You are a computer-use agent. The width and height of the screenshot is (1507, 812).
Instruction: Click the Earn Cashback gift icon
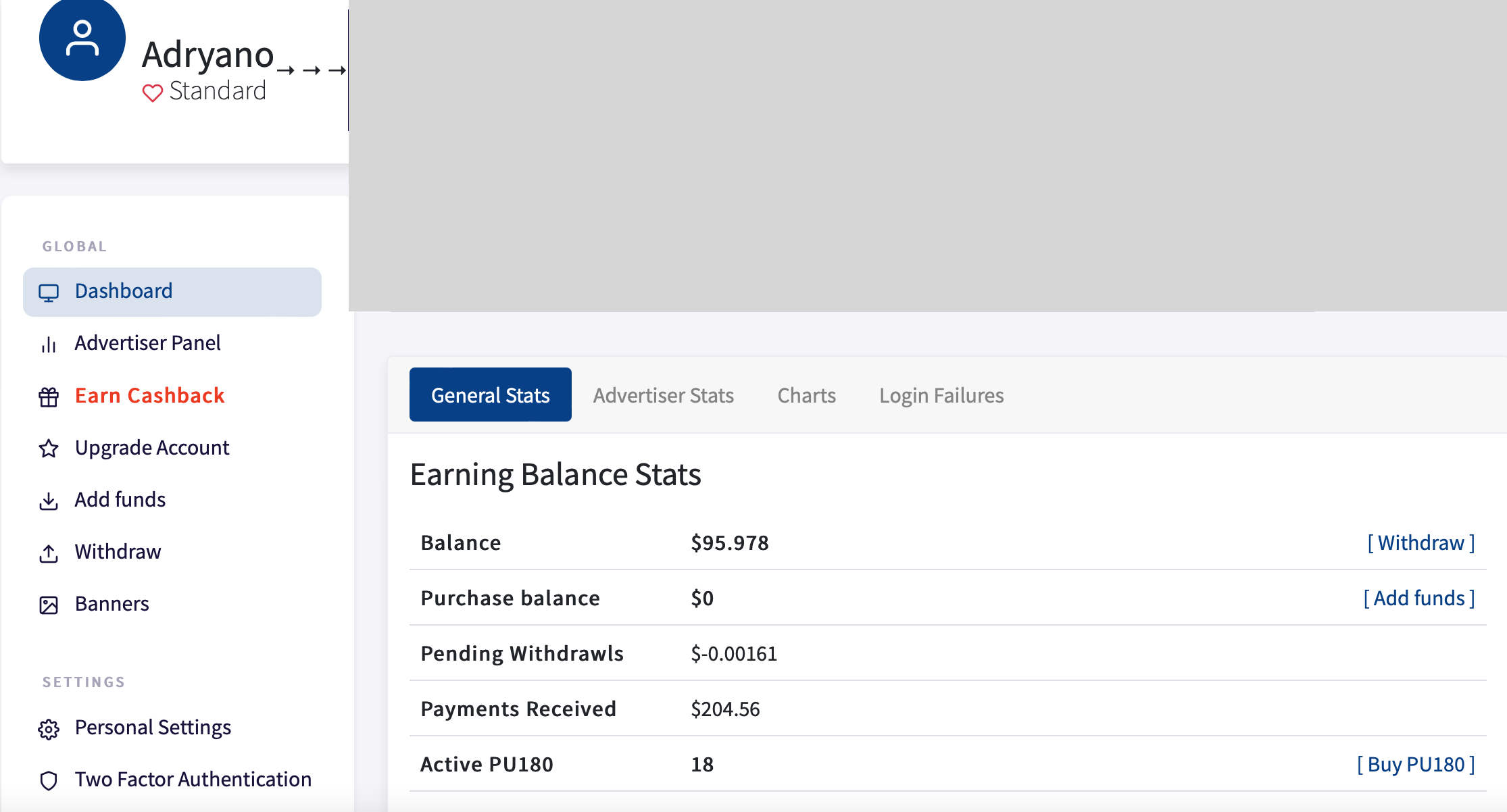click(49, 397)
